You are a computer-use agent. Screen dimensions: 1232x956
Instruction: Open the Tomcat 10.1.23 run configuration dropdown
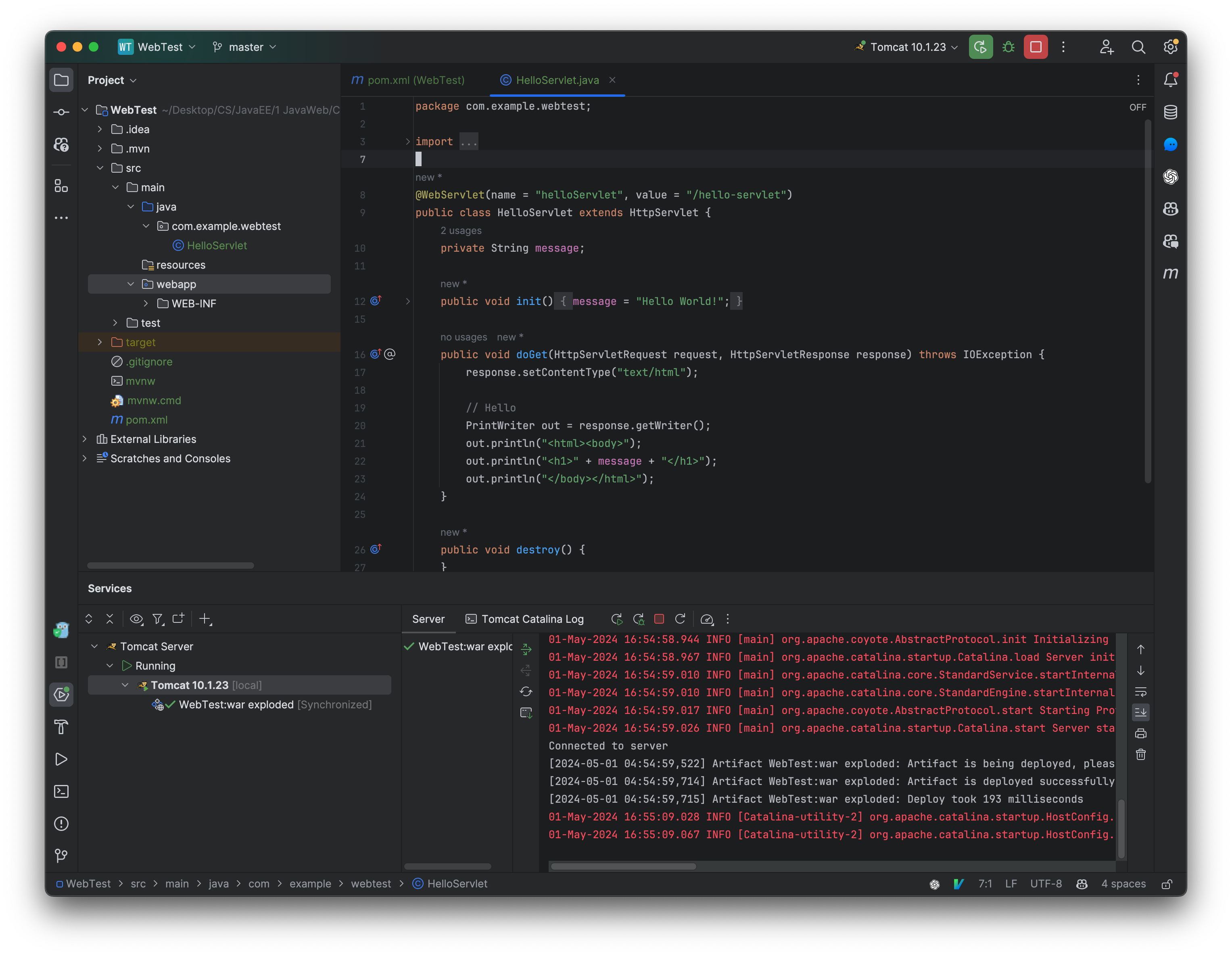(905, 47)
